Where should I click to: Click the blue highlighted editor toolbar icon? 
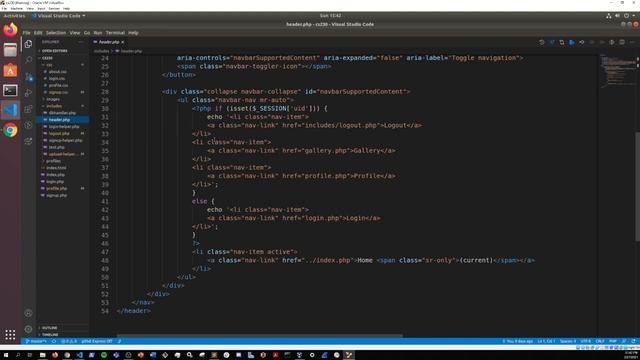[x=572, y=42]
